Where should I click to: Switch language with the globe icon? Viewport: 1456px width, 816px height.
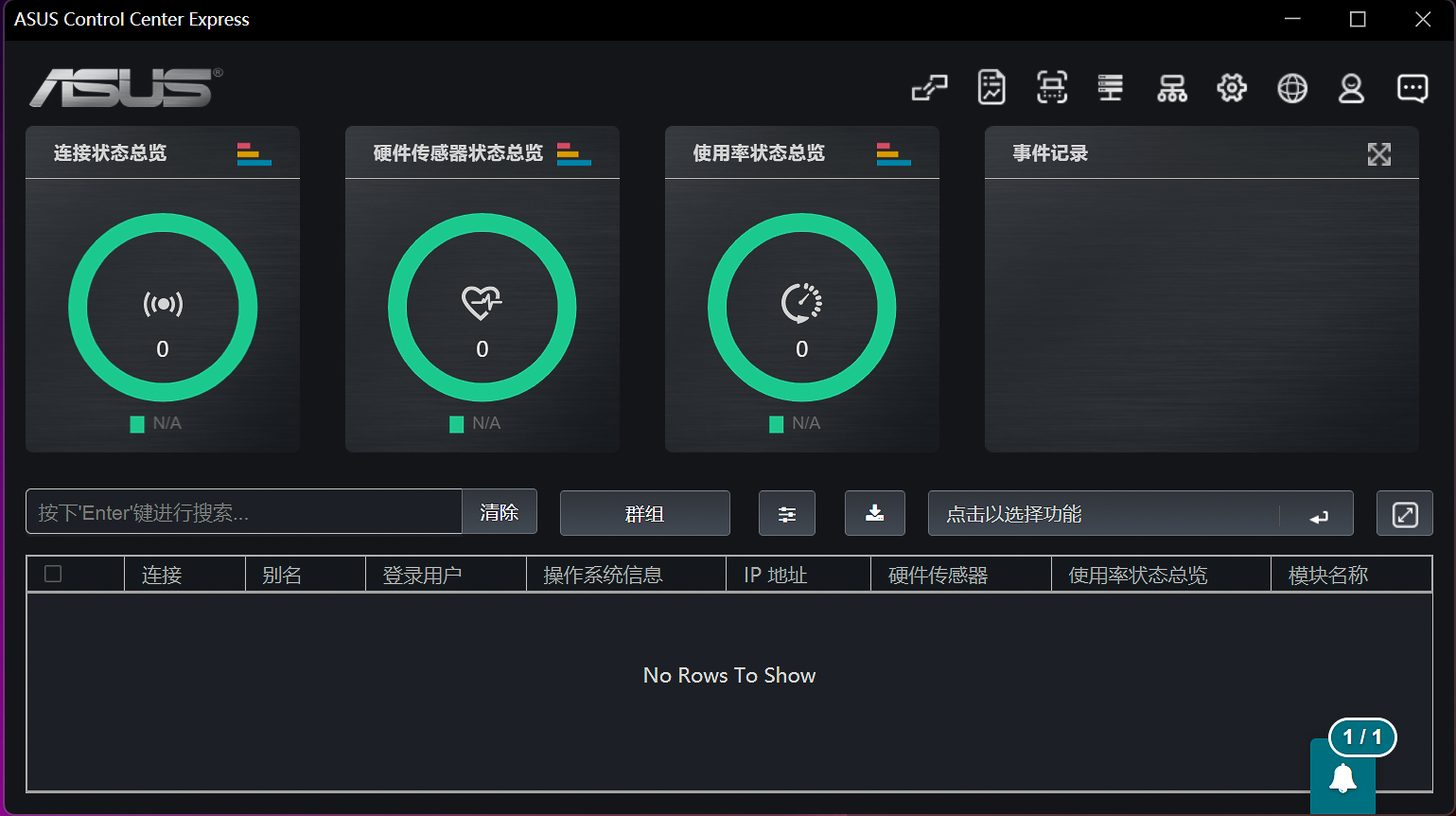(1291, 87)
